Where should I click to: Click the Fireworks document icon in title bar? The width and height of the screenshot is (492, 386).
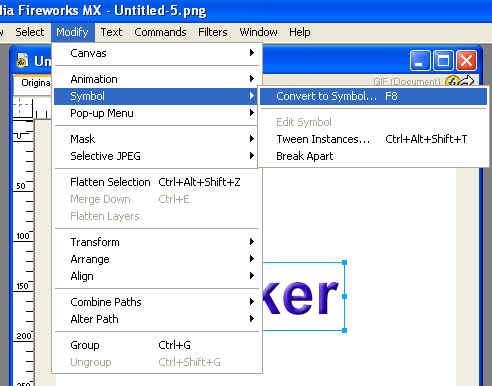coord(22,60)
